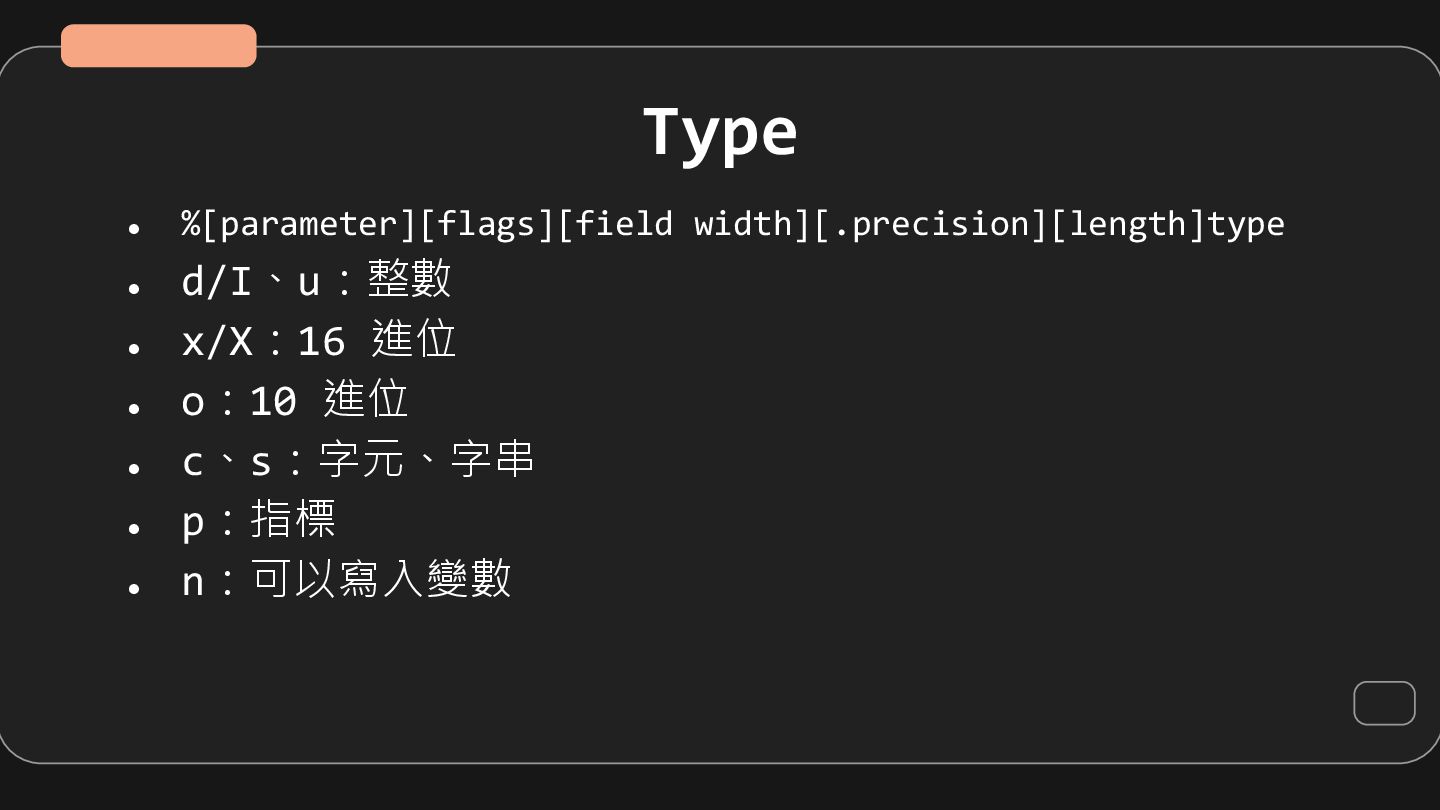The height and width of the screenshot is (810, 1440).
Task: Click the orange rounded tab shape
Action: [158, 46]
